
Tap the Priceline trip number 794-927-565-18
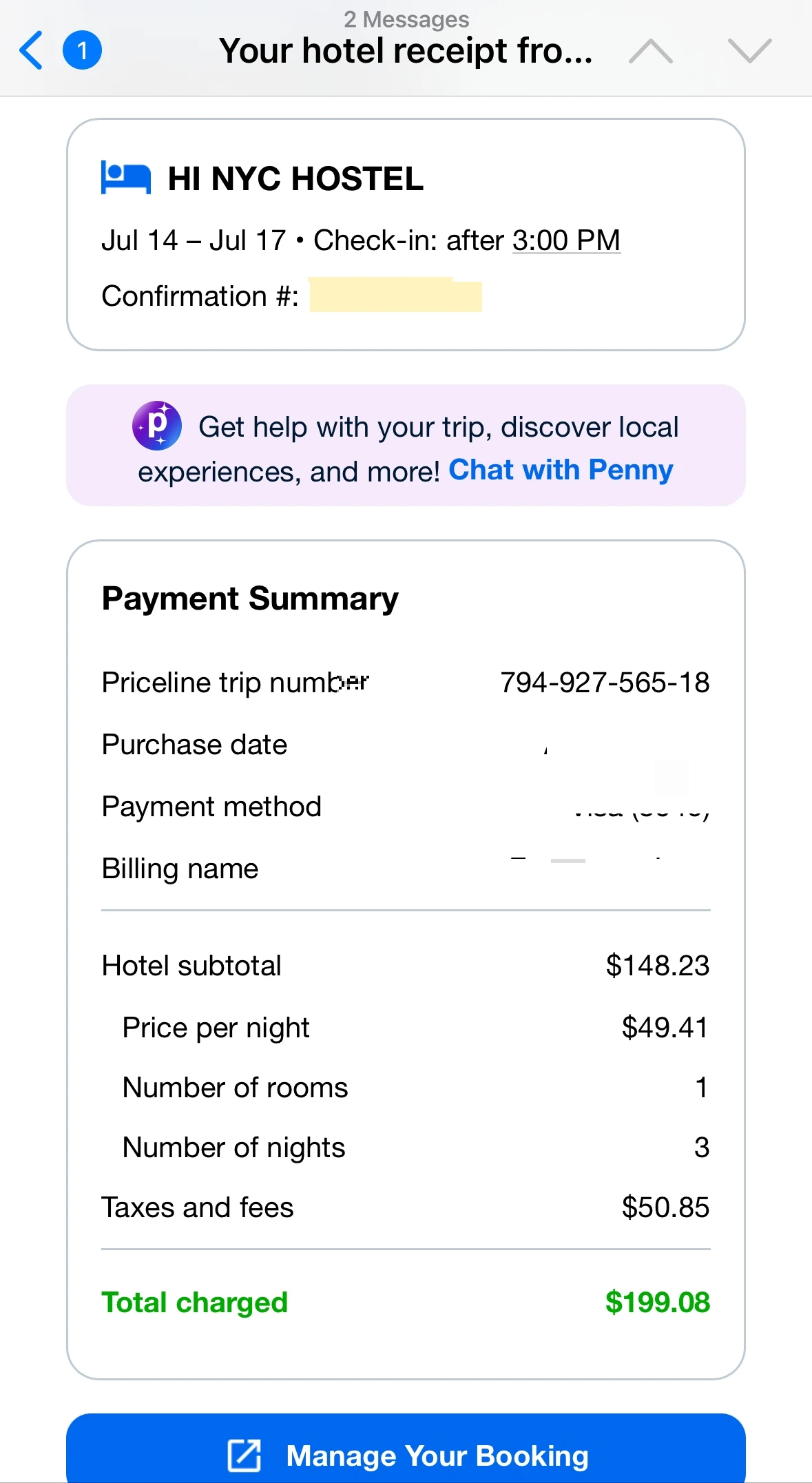click(605, 683)
